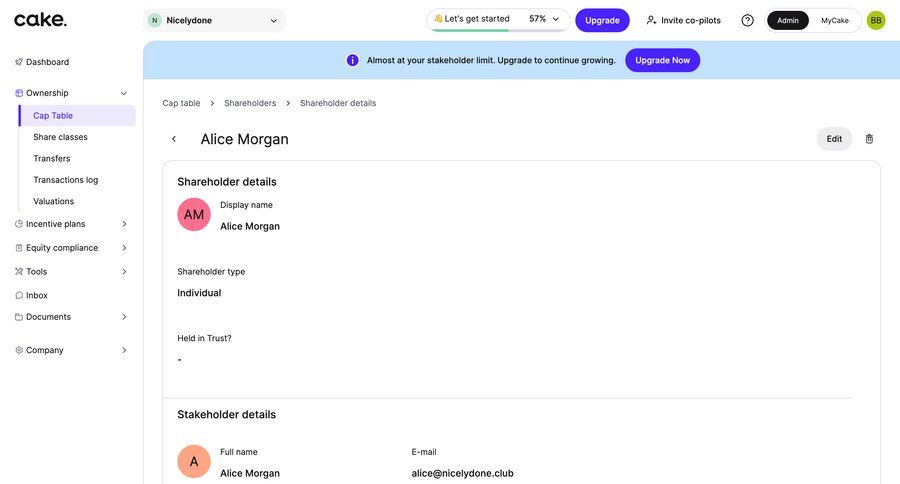
Task: Switch to MyCake mode toggle
Action: [834, 20]
